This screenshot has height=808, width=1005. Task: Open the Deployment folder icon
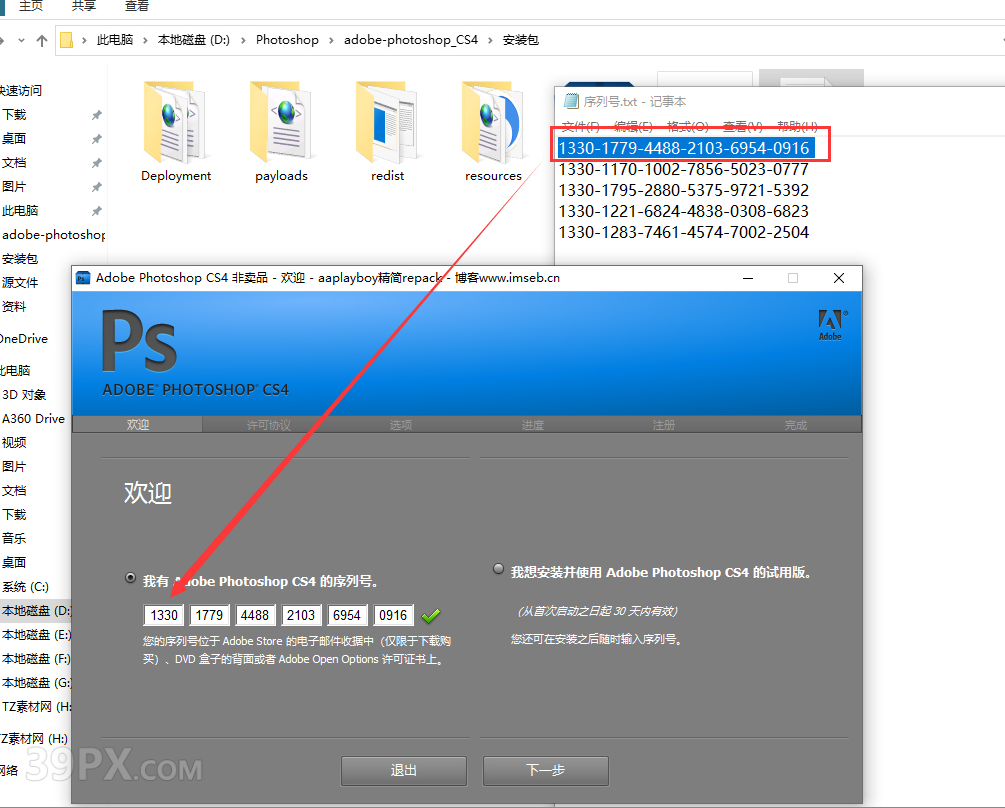coord(175,122)
